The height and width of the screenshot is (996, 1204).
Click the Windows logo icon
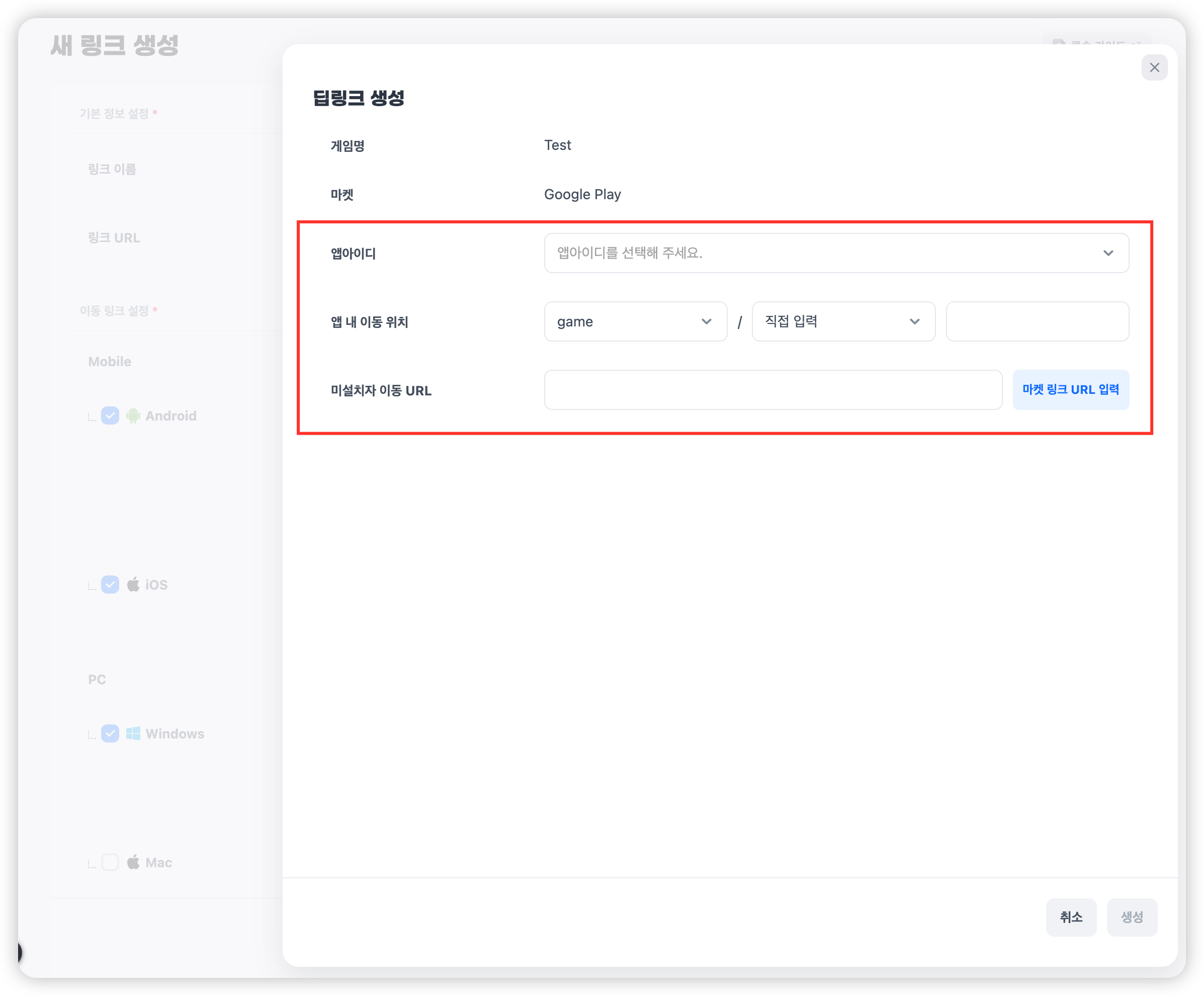click(x=133, y=733)
